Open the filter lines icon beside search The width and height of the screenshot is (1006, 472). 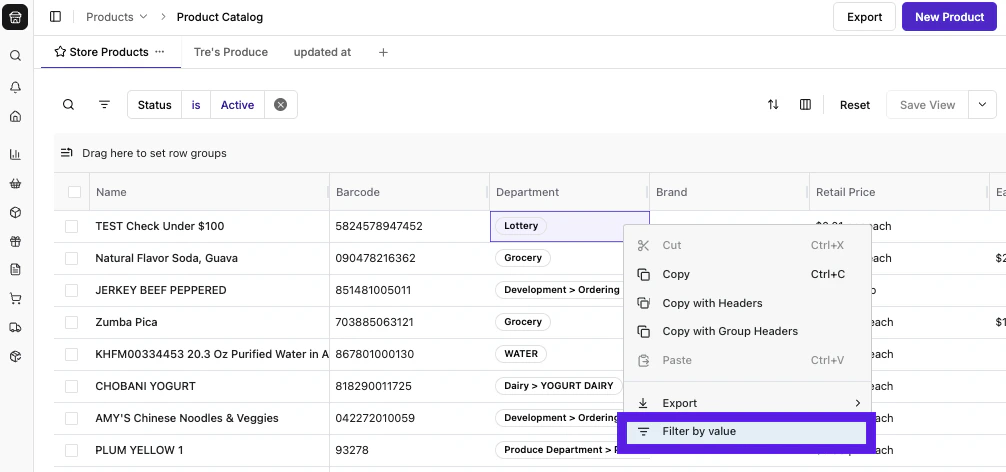click(104, 105)
